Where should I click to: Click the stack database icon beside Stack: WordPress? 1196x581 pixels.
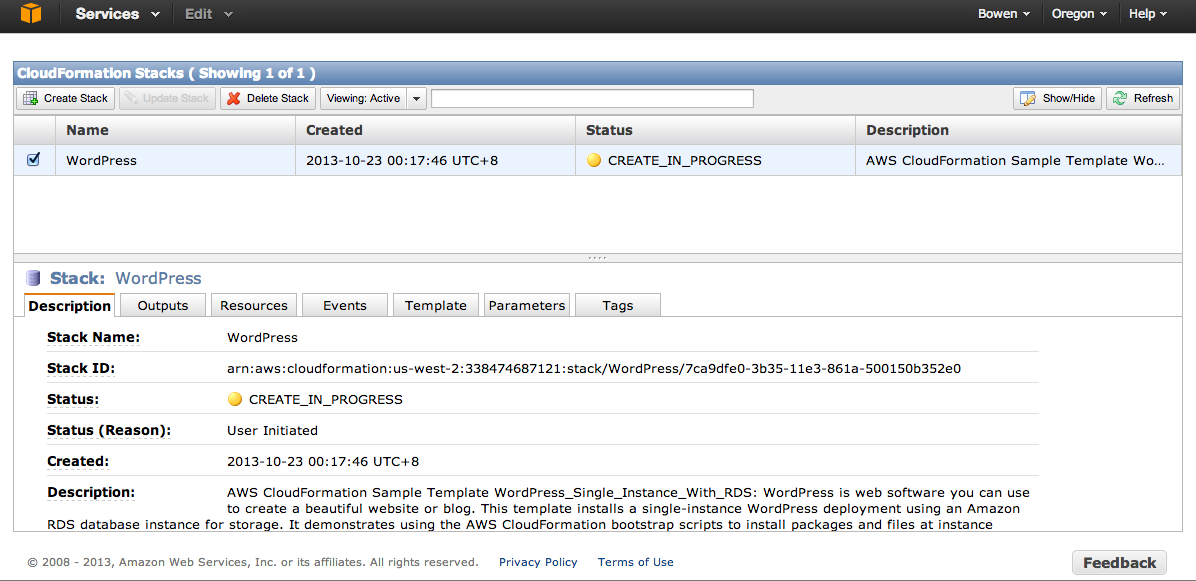point(33,278)
